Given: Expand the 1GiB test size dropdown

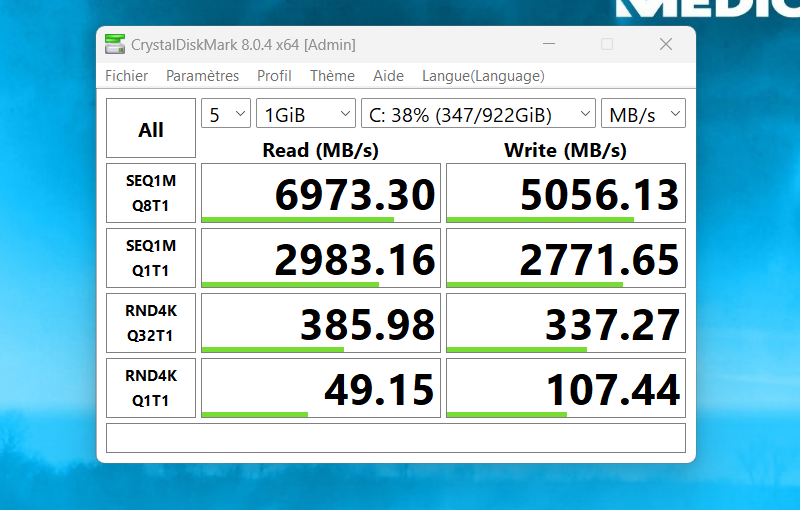Looking at the screenshot, I should 305,114.
